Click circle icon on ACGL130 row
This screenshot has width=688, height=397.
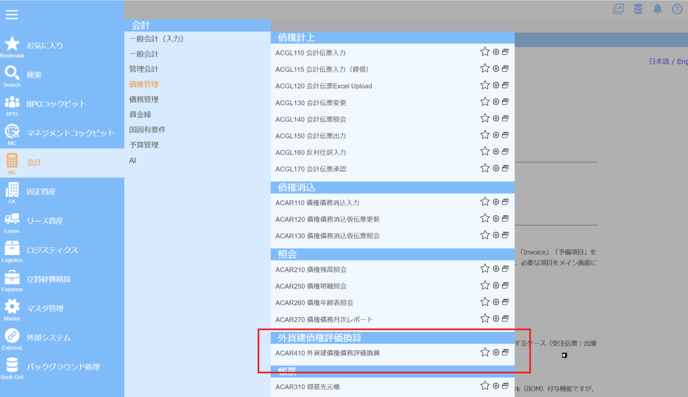point(496,102)
